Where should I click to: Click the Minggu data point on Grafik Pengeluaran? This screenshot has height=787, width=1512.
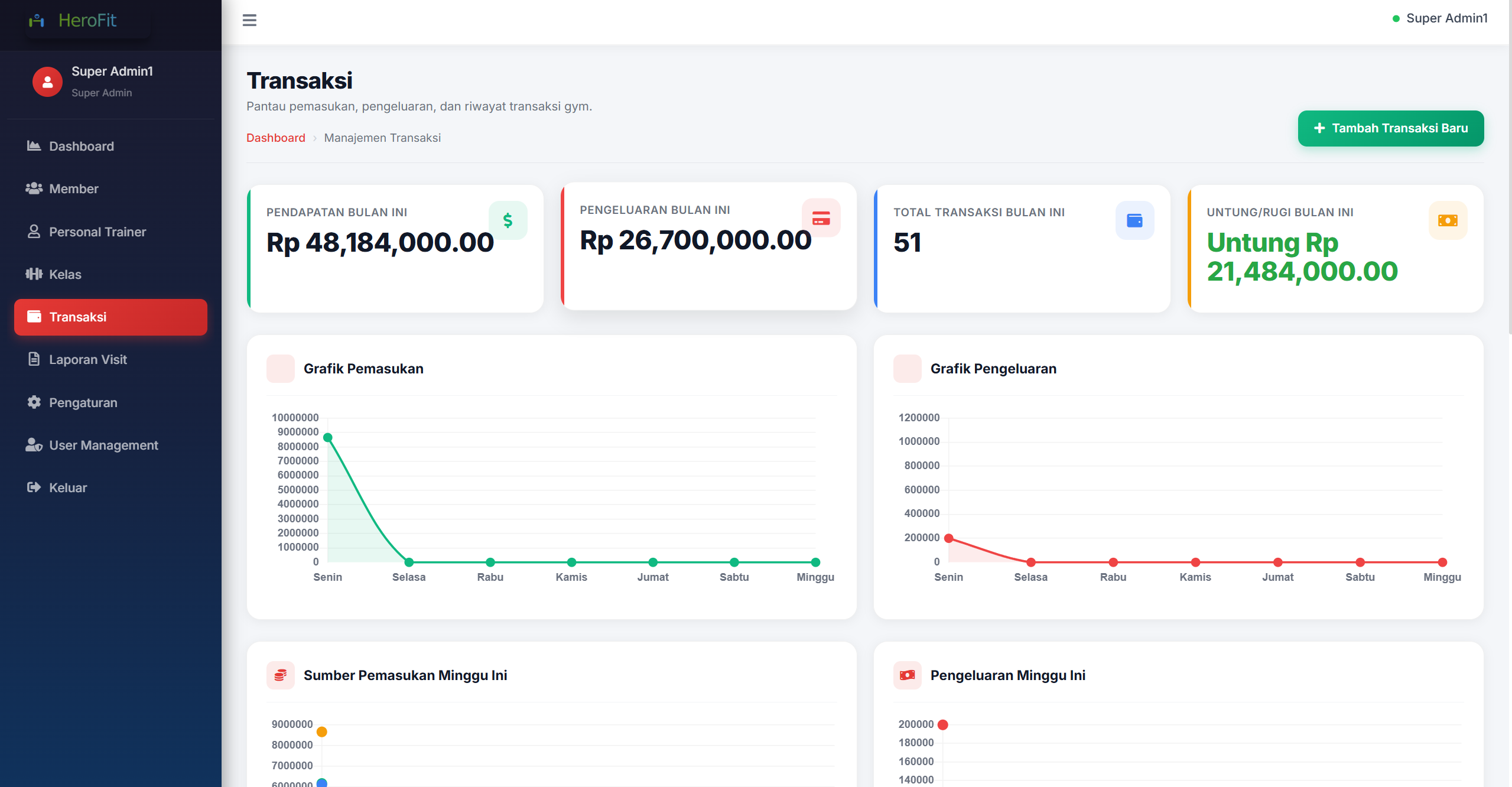[x=1442, y=562]
